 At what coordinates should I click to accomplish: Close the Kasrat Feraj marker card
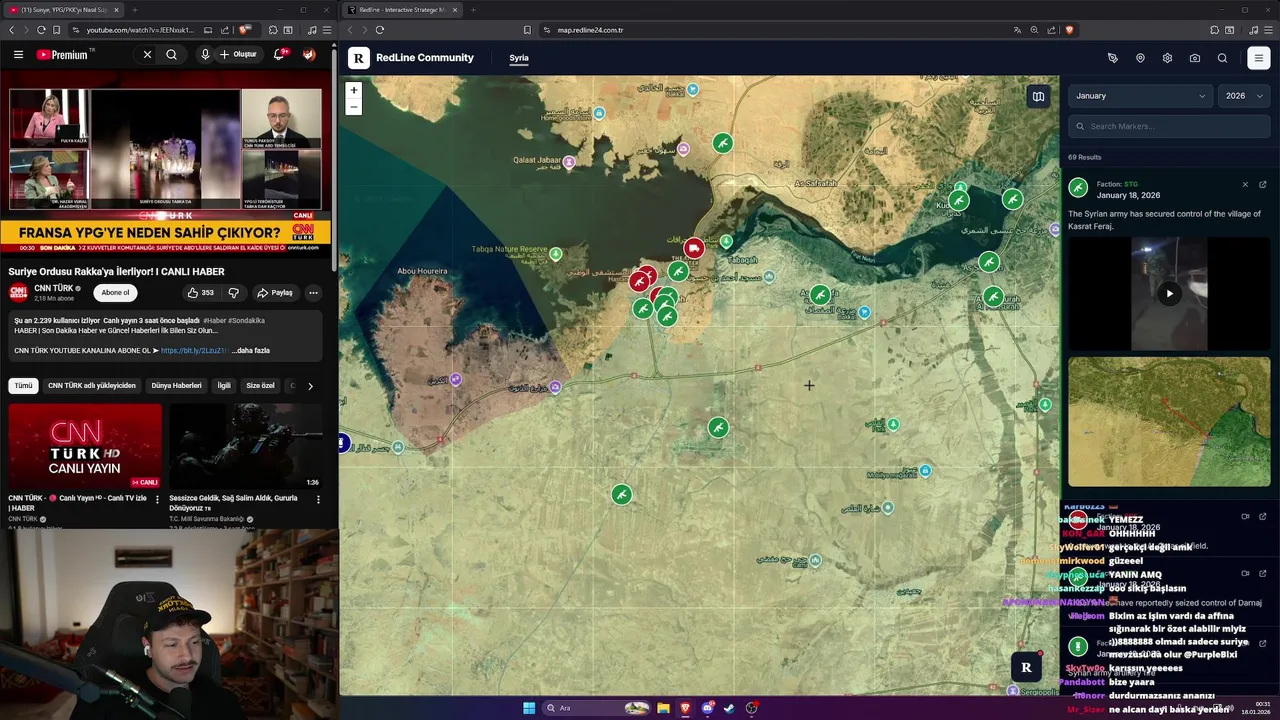[x=1245, y=184]
